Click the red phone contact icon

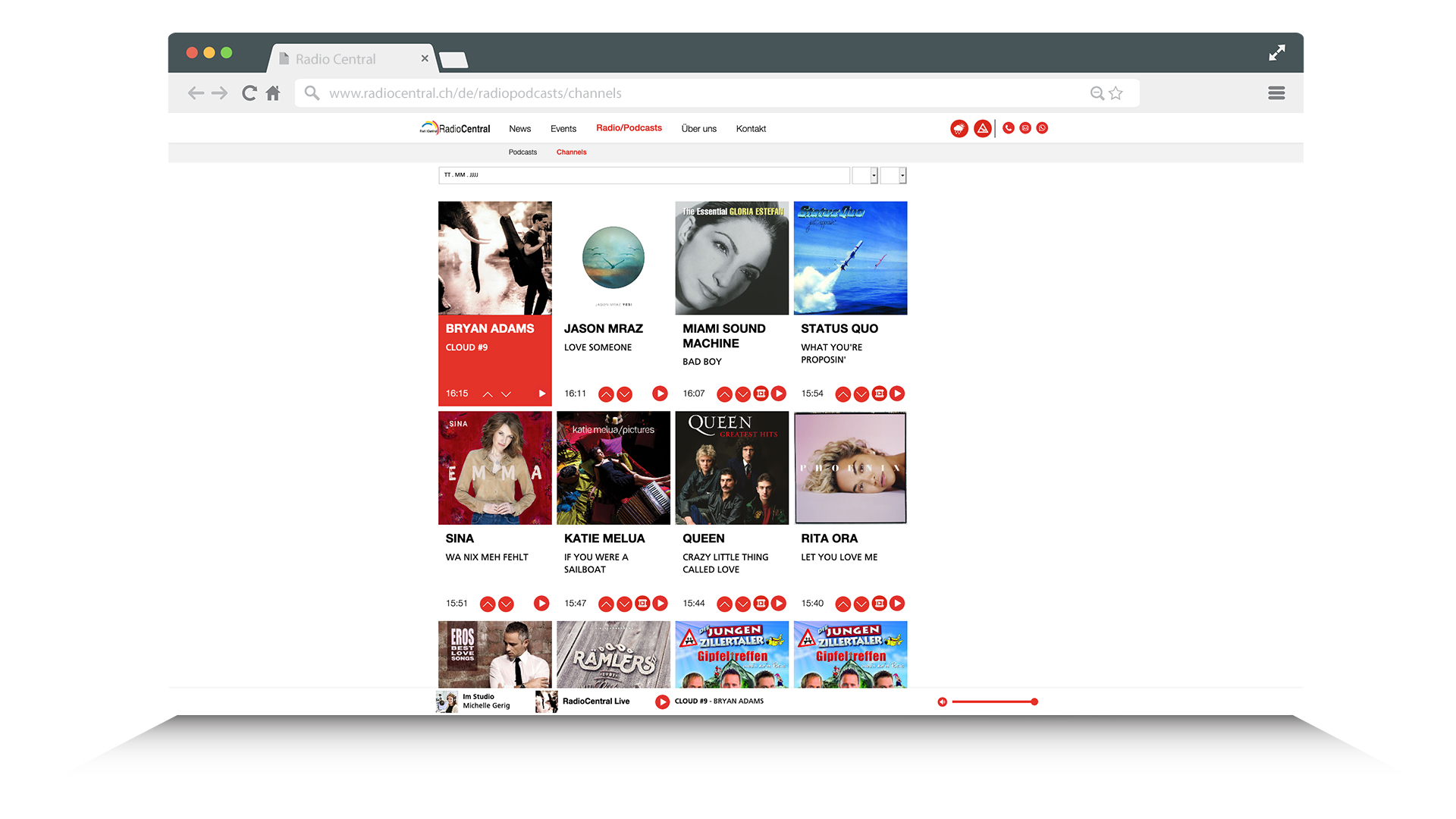[1008, 128]
